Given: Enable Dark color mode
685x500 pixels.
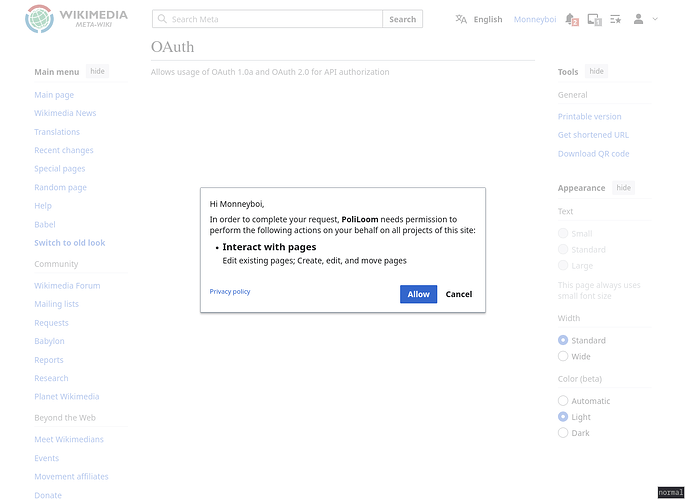Looking at the screenshot, I should (x=563, y=433).
